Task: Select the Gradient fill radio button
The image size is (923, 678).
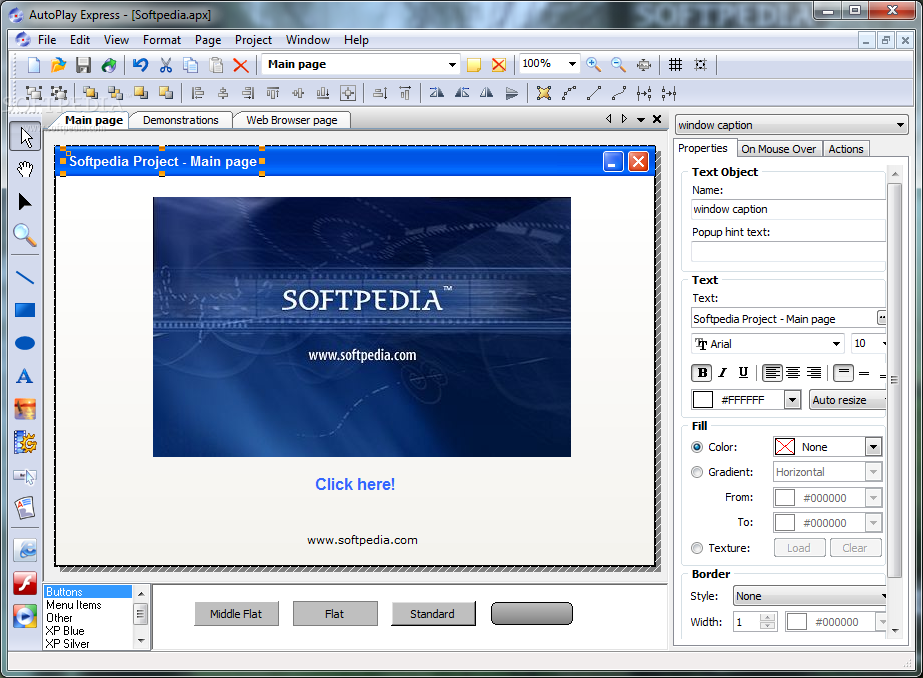Action: [x=697, y=472]
